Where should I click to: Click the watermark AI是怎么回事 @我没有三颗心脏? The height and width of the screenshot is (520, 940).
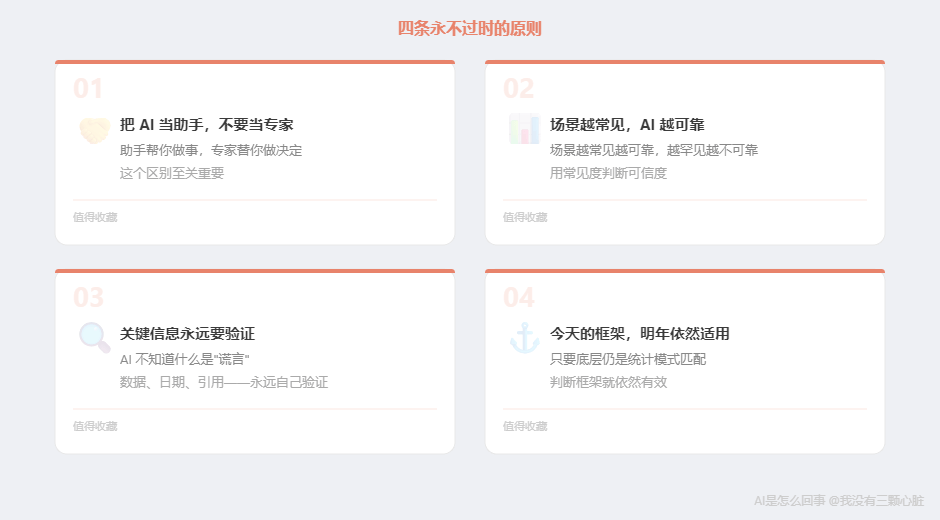(838, 500)
